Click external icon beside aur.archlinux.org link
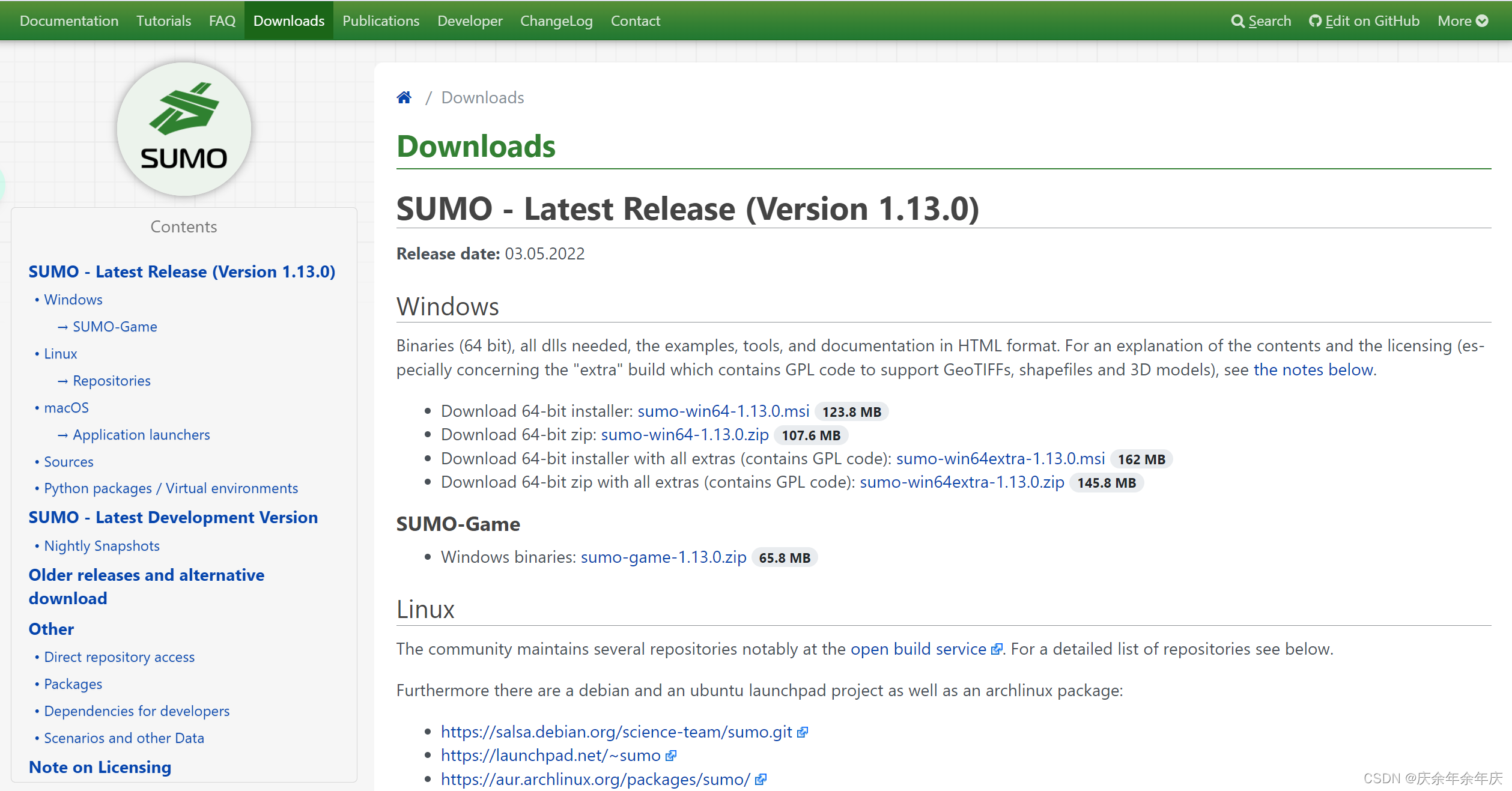 [x=761, y=780]
